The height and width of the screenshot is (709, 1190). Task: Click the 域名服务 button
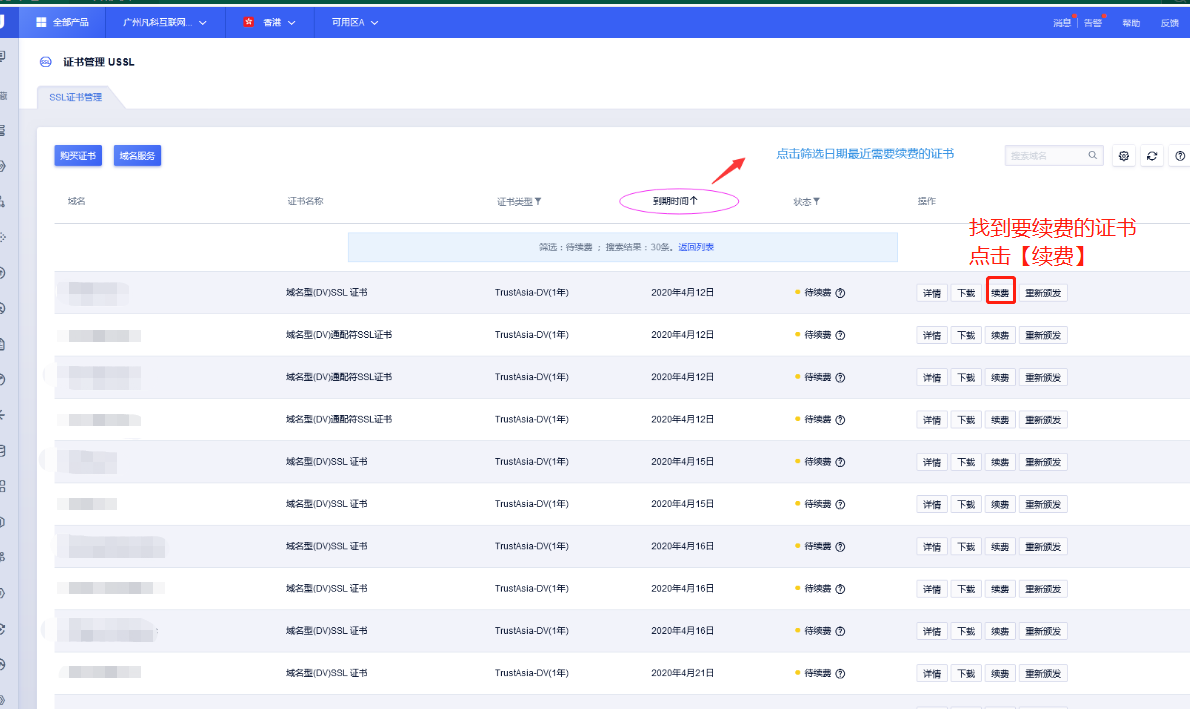pos(137,156)
